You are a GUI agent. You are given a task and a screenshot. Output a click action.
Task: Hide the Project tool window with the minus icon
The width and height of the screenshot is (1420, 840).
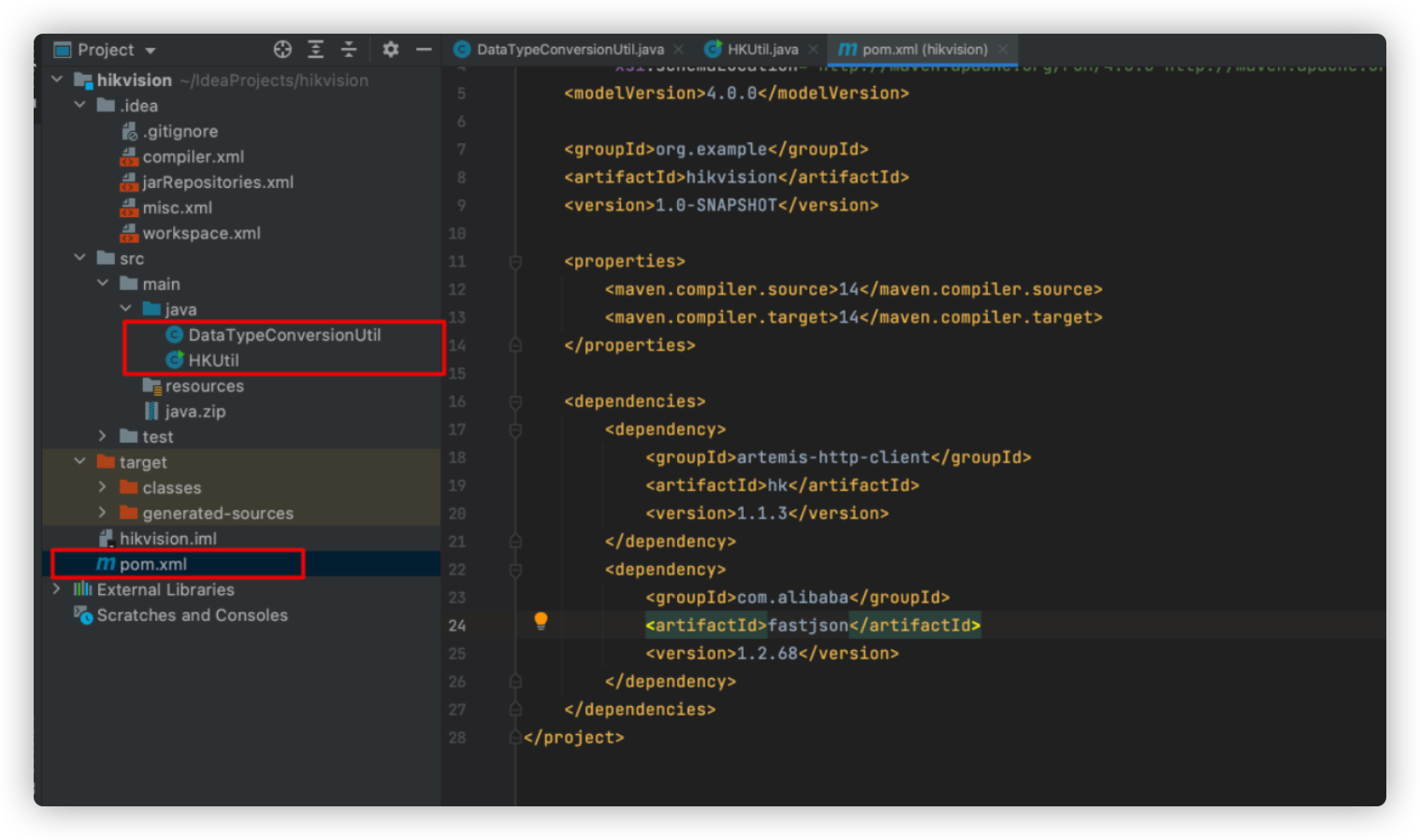coord(423,50)
